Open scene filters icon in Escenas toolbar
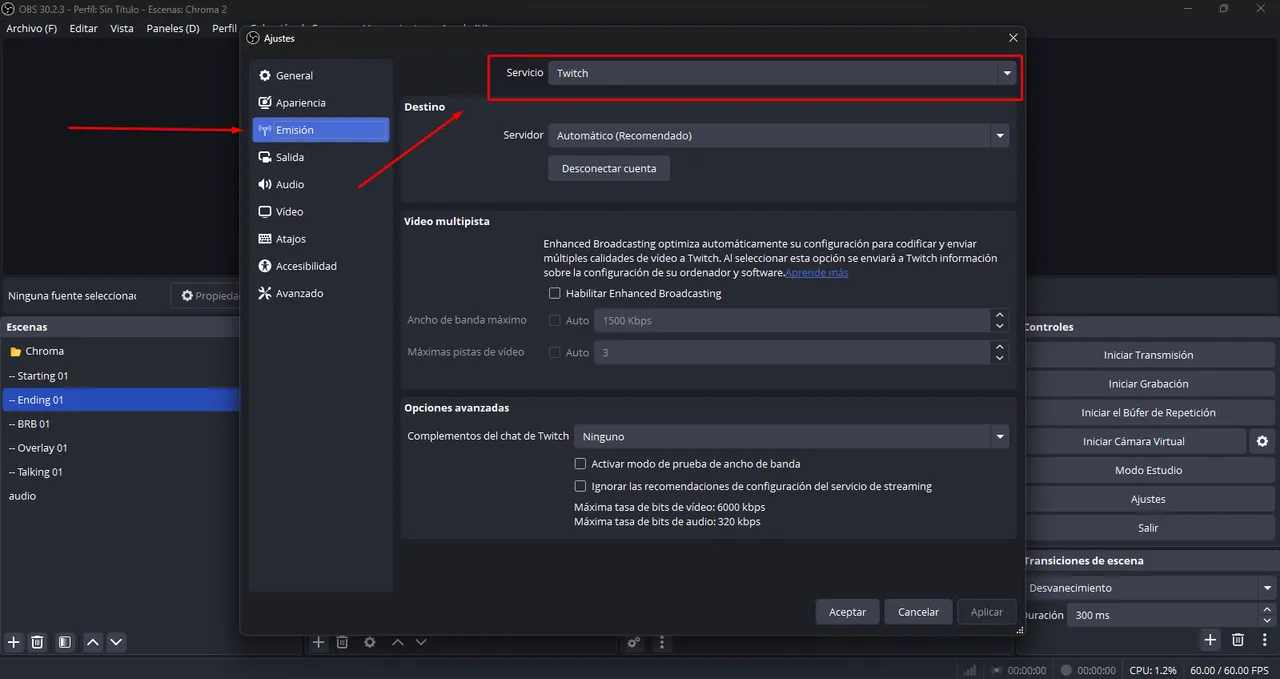The width and height of the screenshot is (1280, 679). pyautogui.click(x=64, y=642)
